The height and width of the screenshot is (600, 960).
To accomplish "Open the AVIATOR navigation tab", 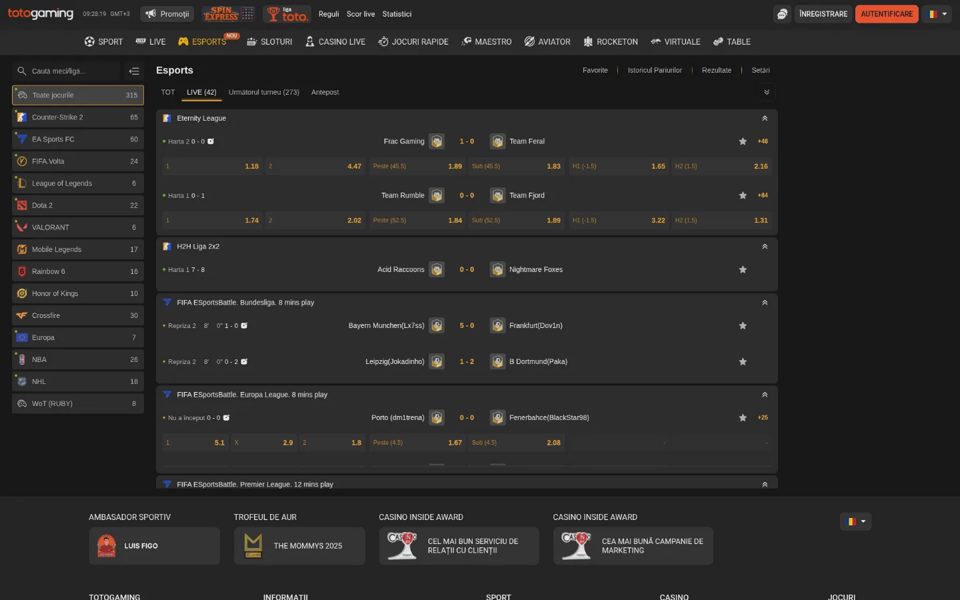I will [547, 42].
